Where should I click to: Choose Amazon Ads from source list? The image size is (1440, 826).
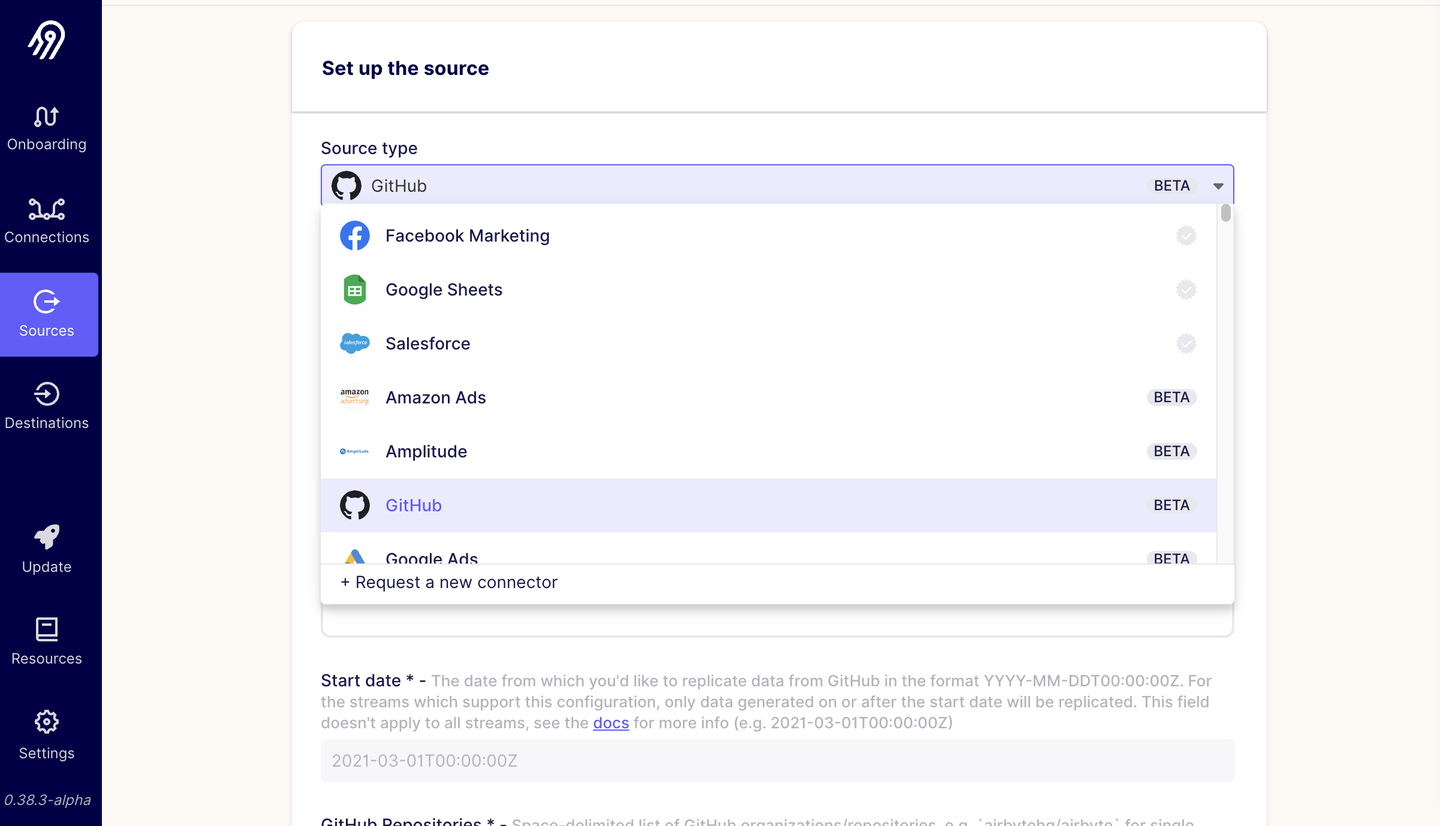pos(436,398)
